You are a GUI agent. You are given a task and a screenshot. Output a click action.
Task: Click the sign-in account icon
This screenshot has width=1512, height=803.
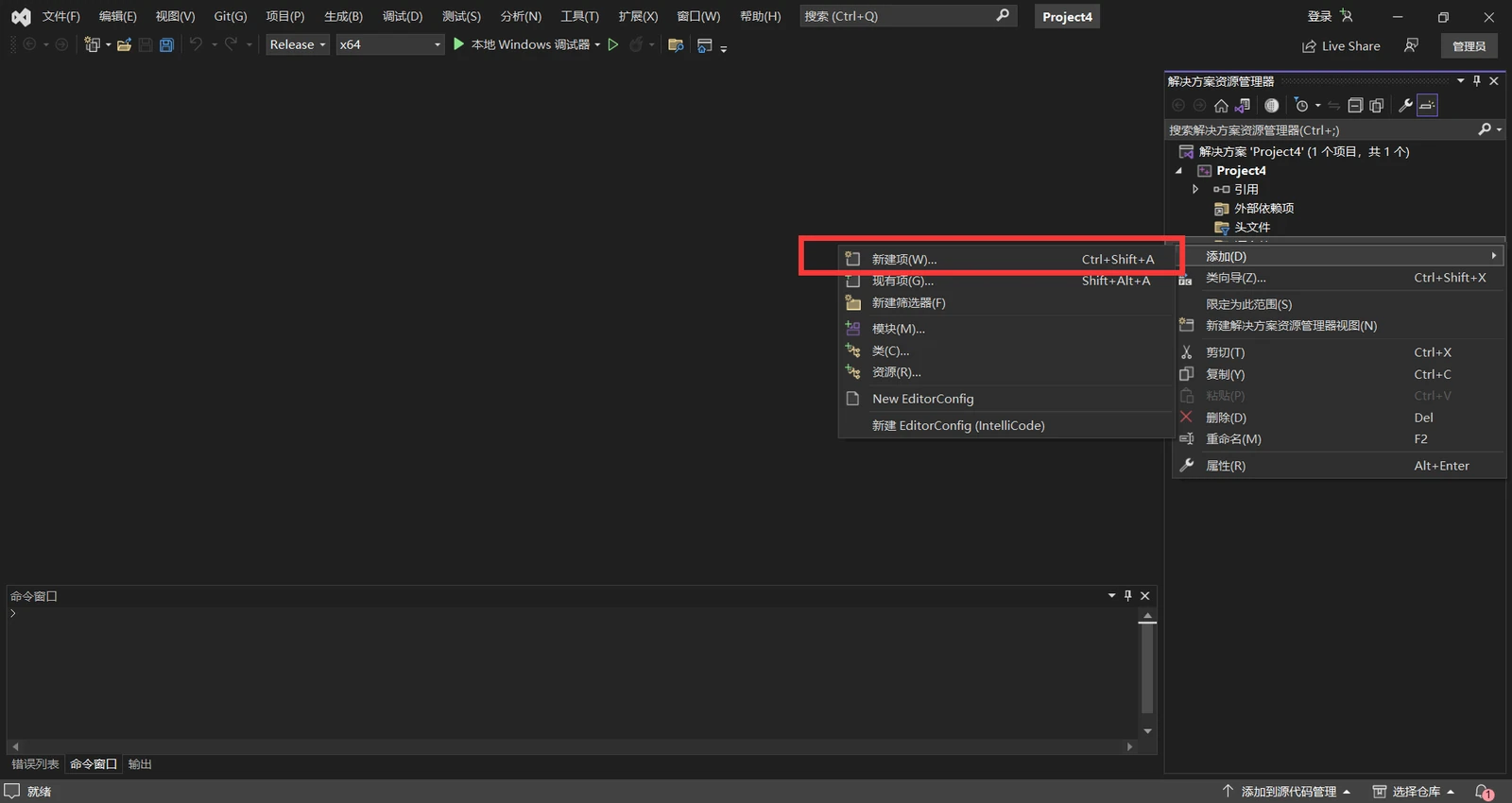[1347, 16]
